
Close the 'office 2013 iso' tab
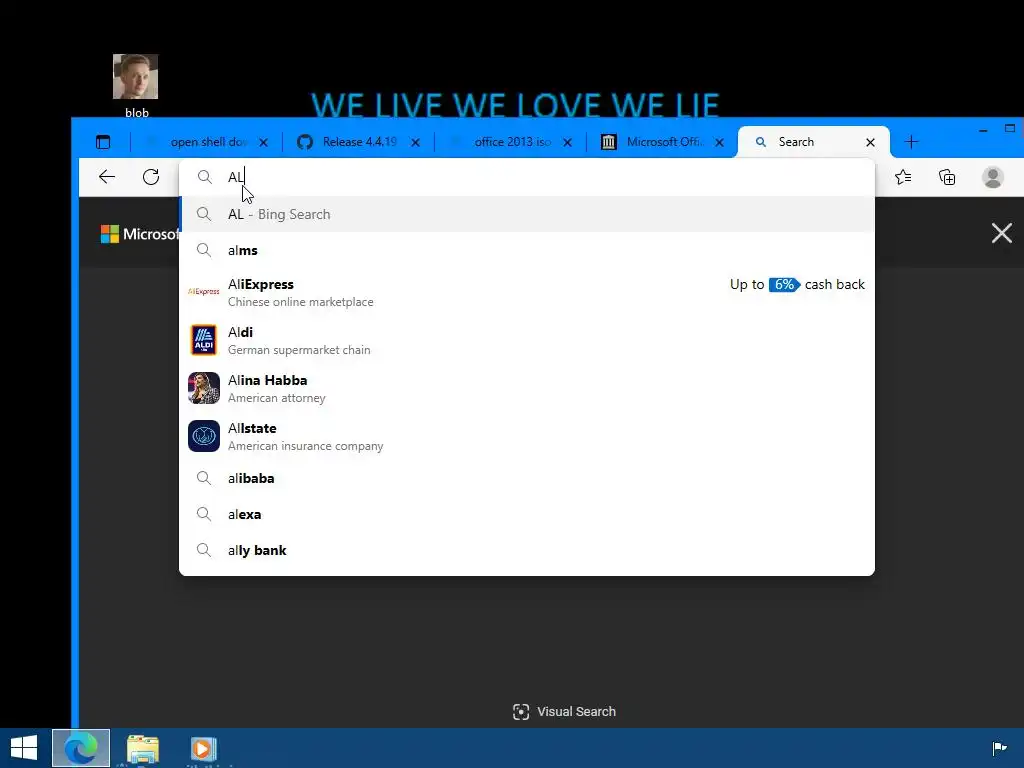click(568, 142)
